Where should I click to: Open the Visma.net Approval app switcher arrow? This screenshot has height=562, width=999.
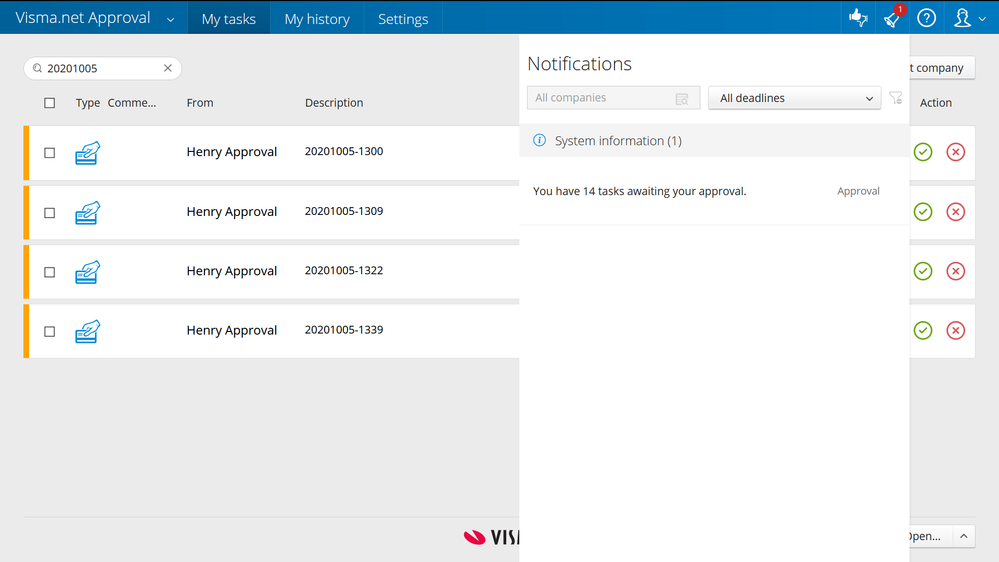pyautogui.click(x=170, y=19)
